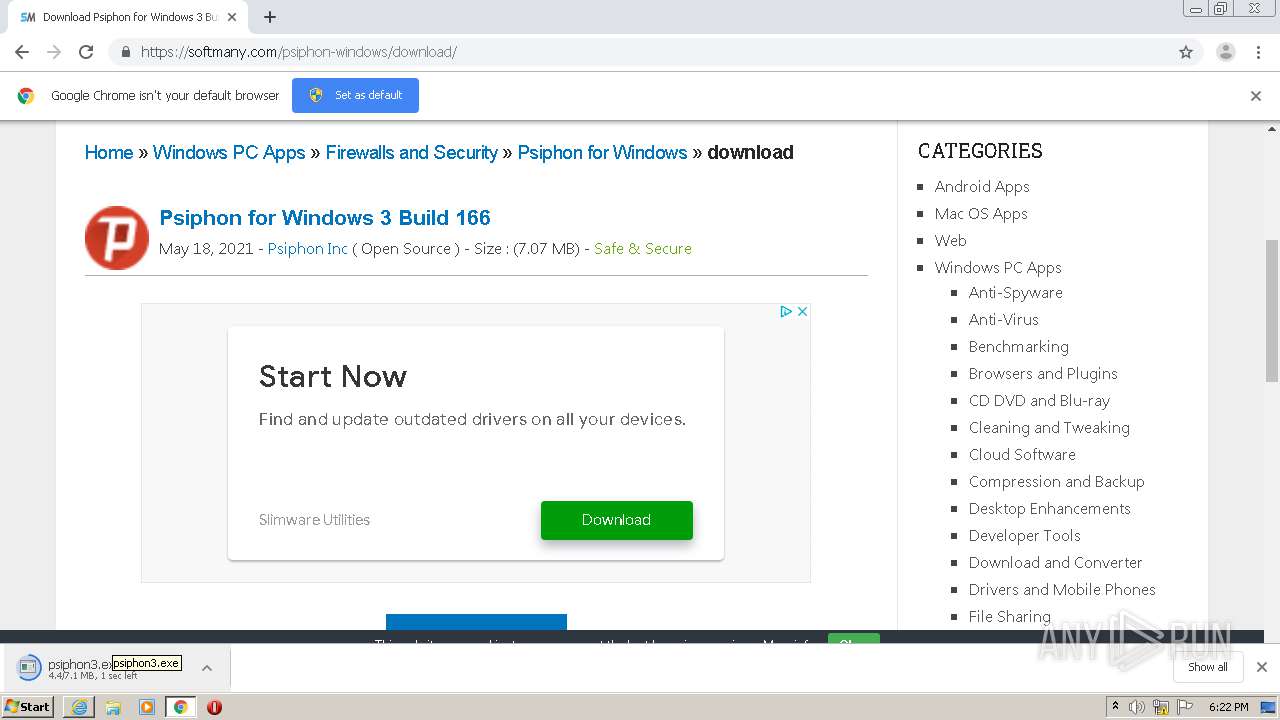Go back with browser back arrow
The image size is (1280, 720).
pyautogui.click(x=22, y=52)
